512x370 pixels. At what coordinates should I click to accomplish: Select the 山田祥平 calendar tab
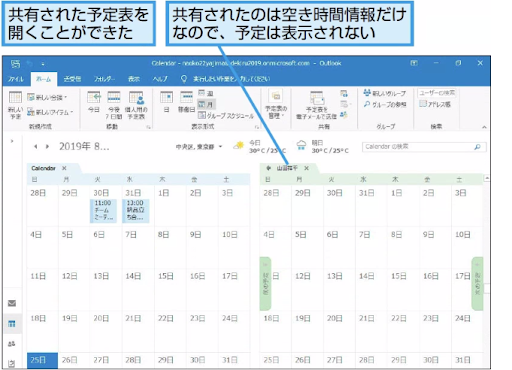click(287, 168)
